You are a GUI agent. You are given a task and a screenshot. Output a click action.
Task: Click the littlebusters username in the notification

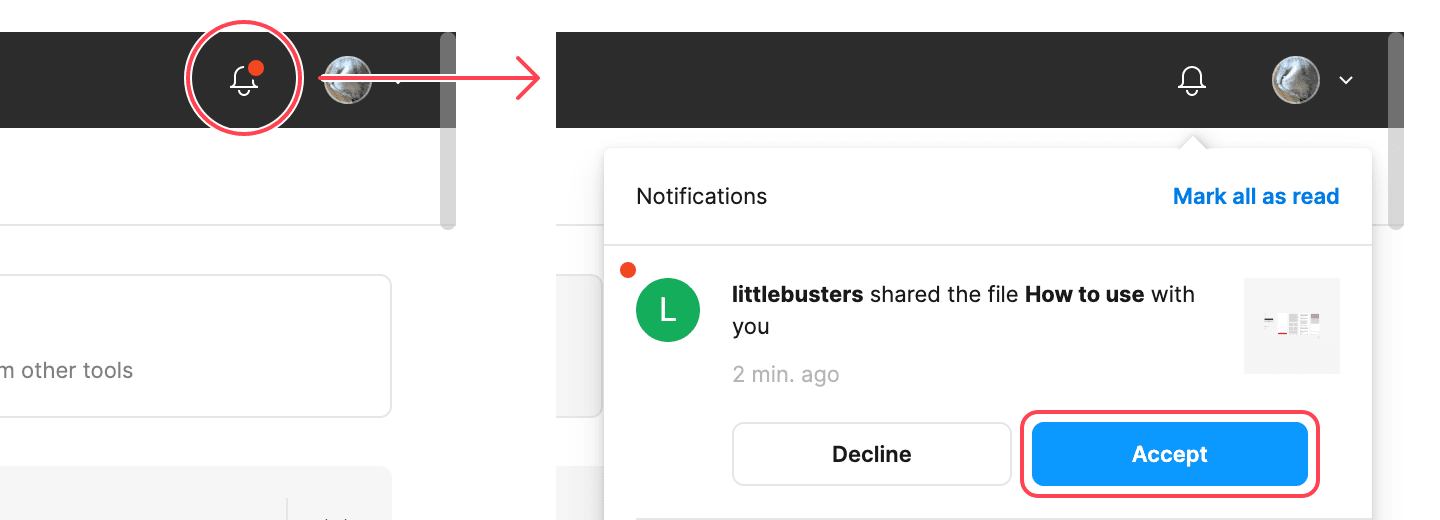tap(797, 295)
